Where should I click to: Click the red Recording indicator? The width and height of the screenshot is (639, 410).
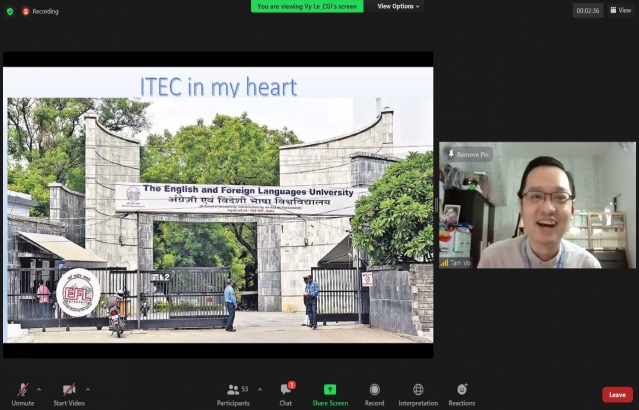40,11
